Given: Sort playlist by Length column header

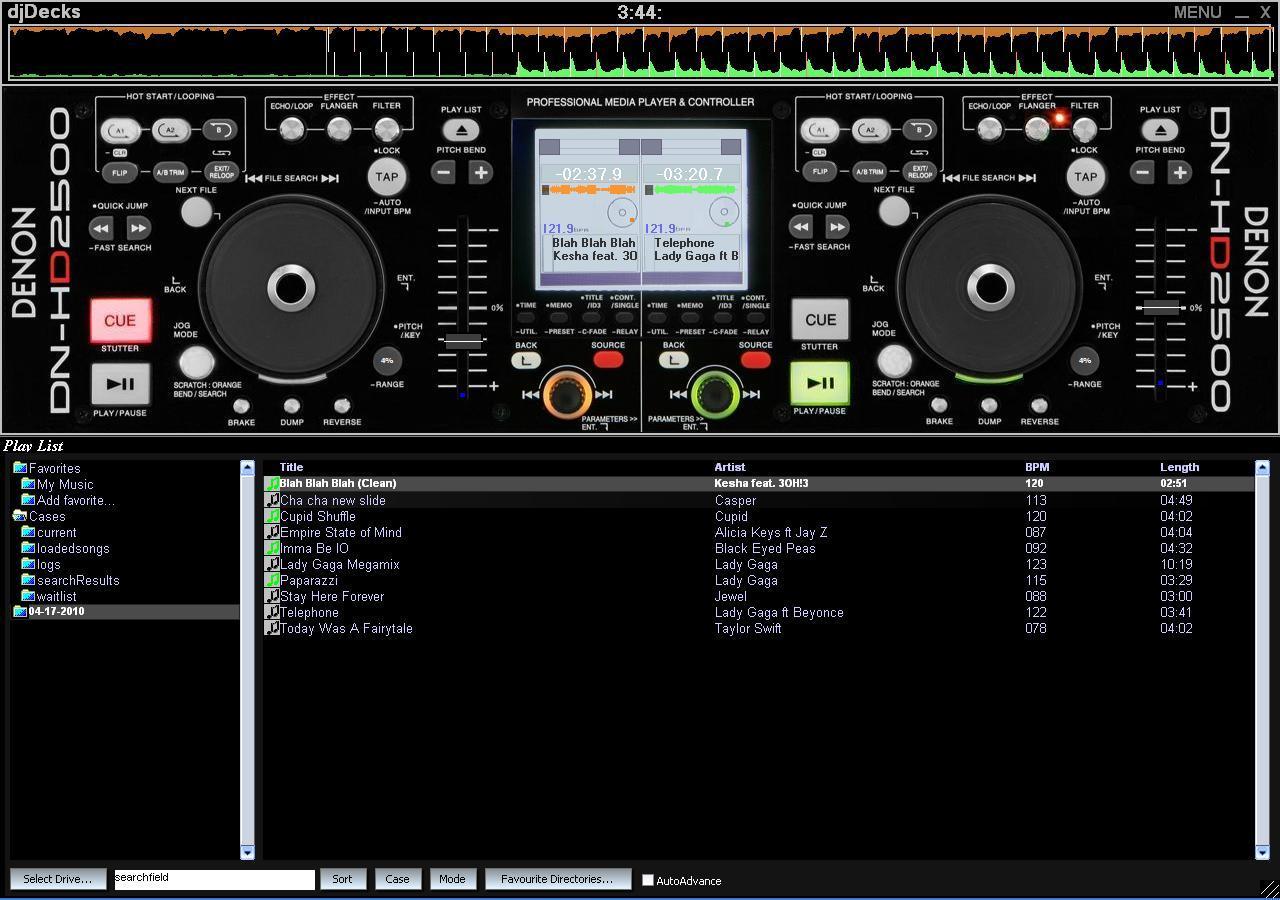Looking at the screenshot, I should [1179, 467].
